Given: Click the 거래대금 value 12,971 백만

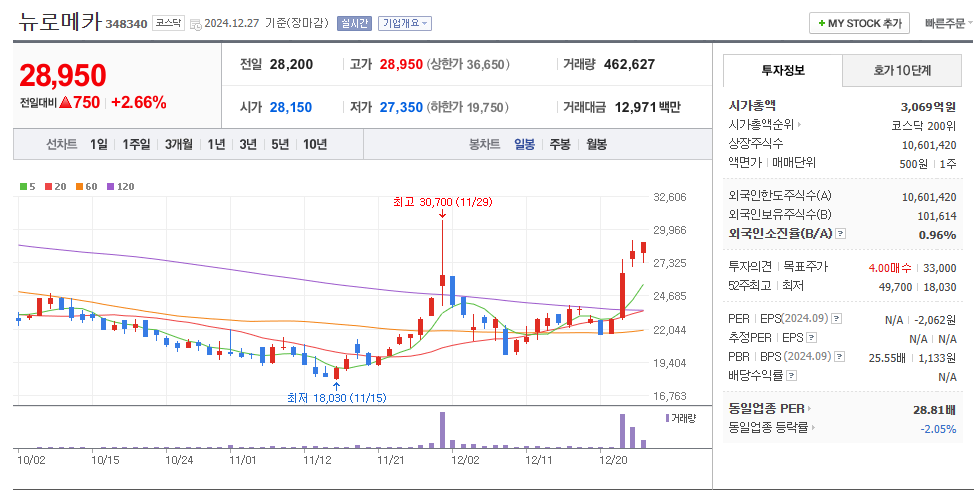Looking at the screenshot, I should [x=647, y=107].
